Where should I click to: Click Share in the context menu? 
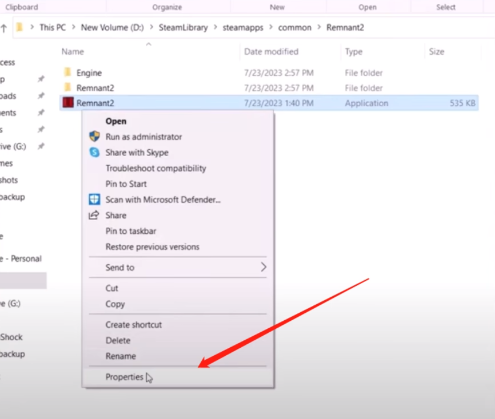[178, 215]
